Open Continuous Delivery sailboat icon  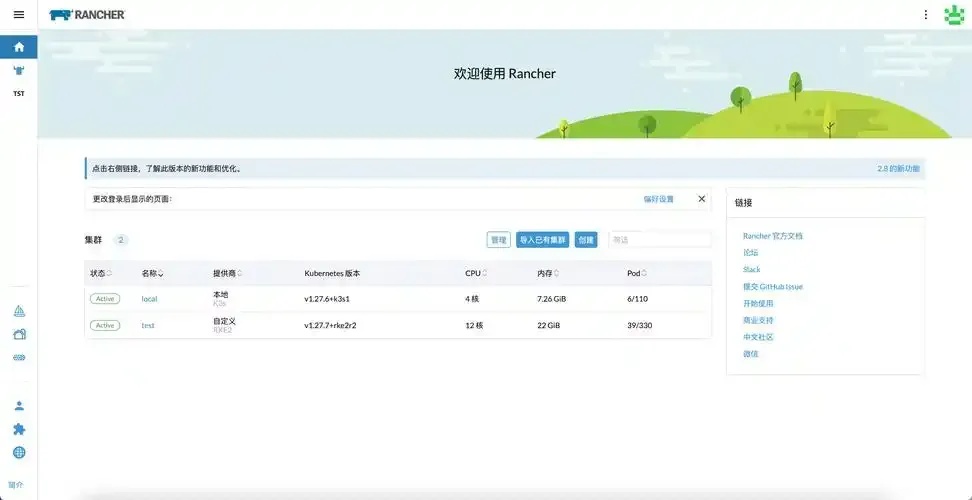click(x=19, y=311)
